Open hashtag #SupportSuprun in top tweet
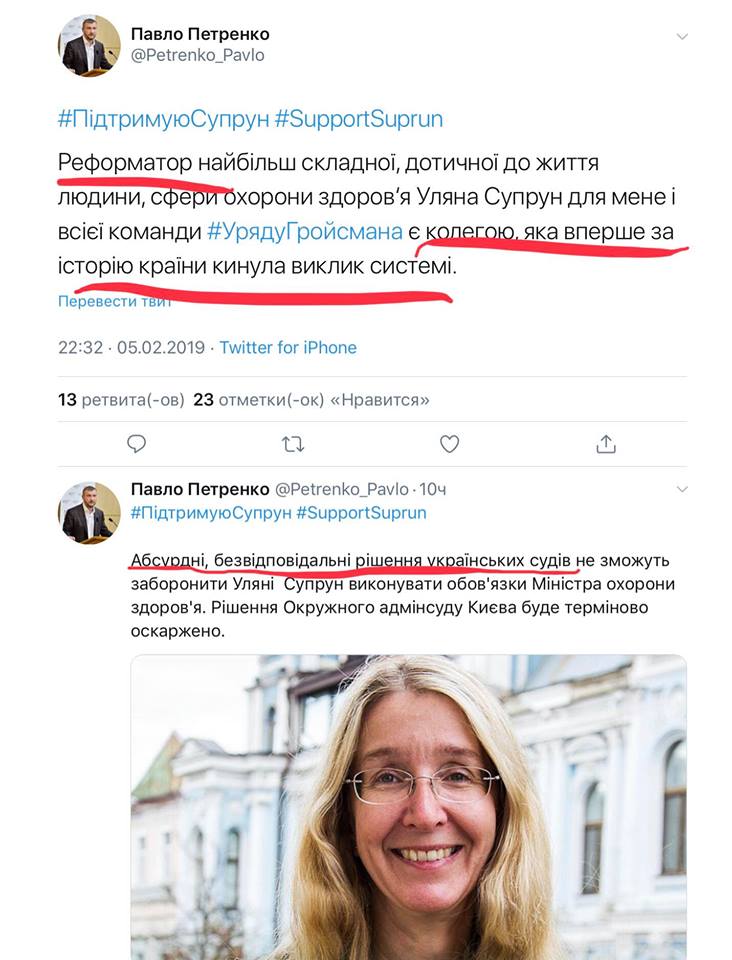 359,119
